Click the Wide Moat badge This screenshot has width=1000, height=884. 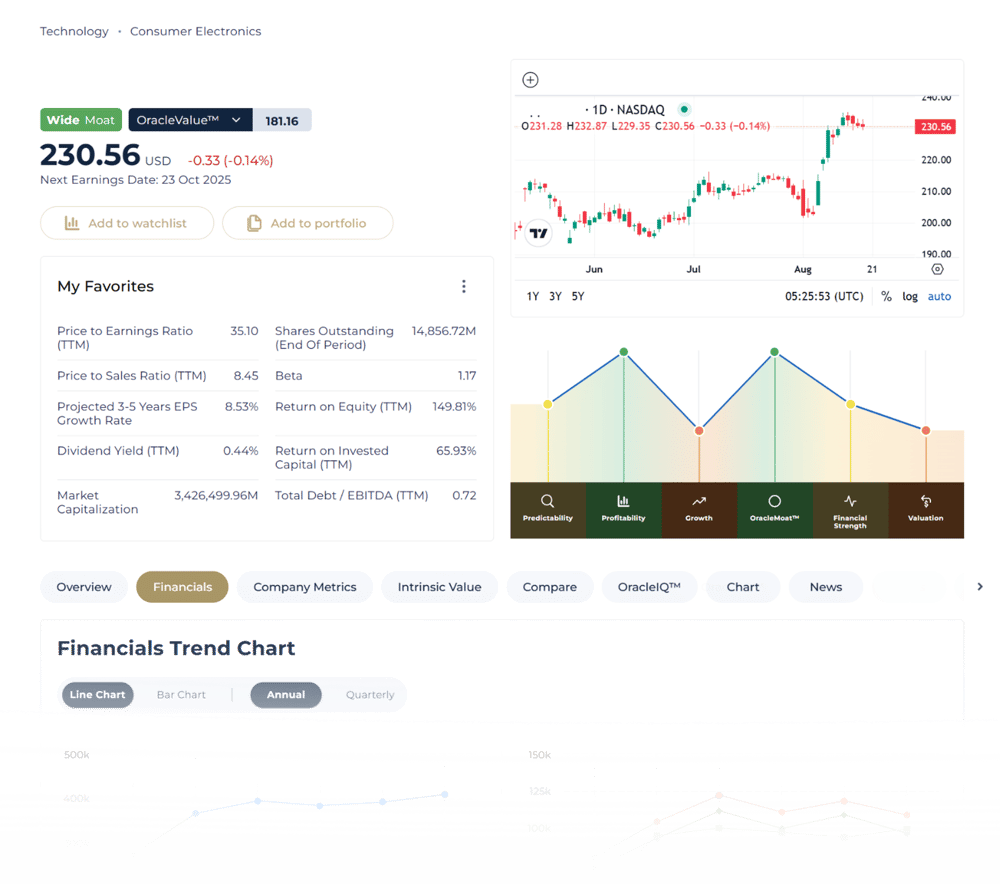click(x=81, y=120)
